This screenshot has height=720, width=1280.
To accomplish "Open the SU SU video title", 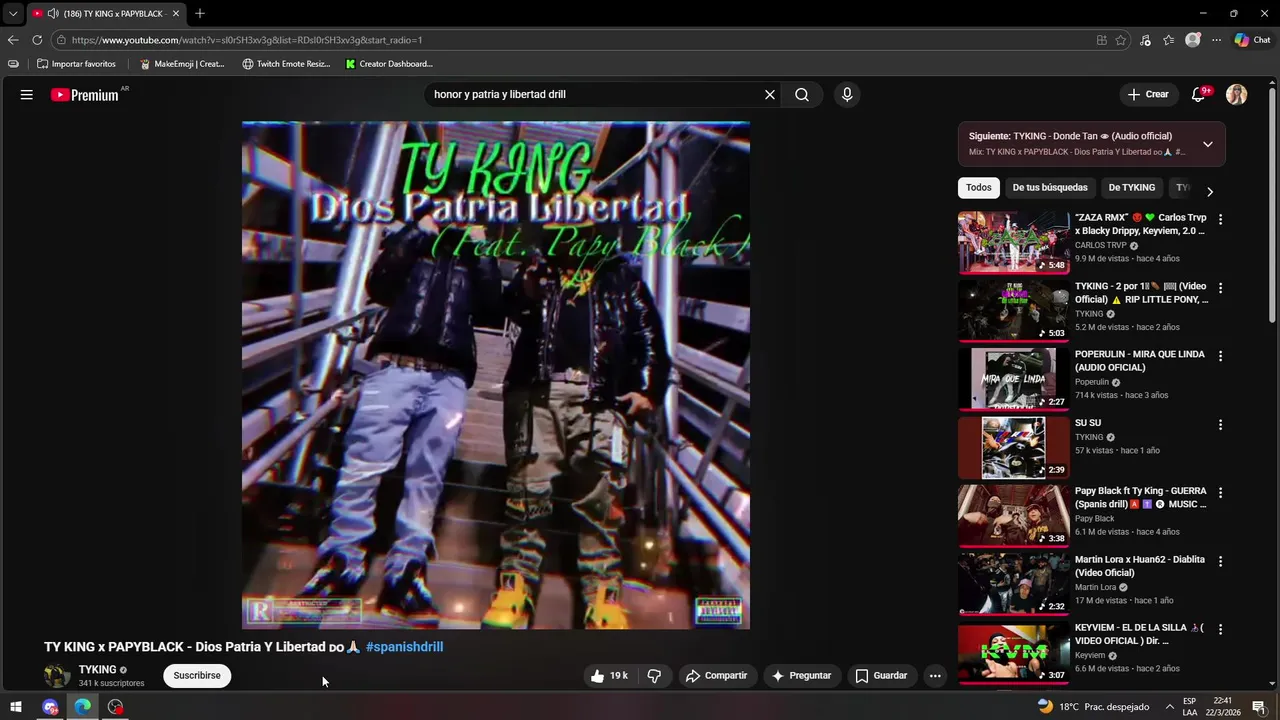I will point(1088,423).
